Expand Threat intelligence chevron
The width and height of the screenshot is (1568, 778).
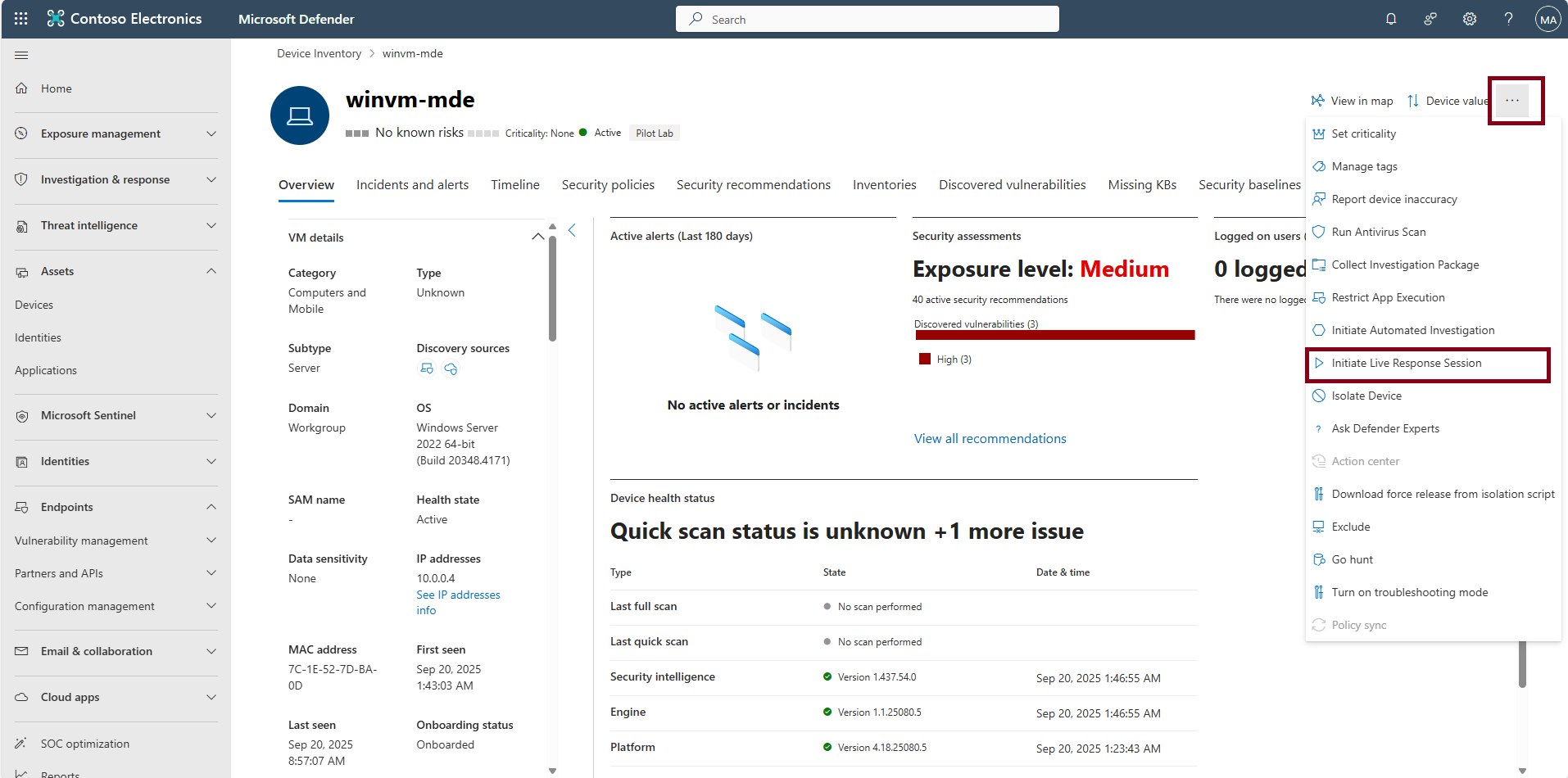tap(211, 225)
